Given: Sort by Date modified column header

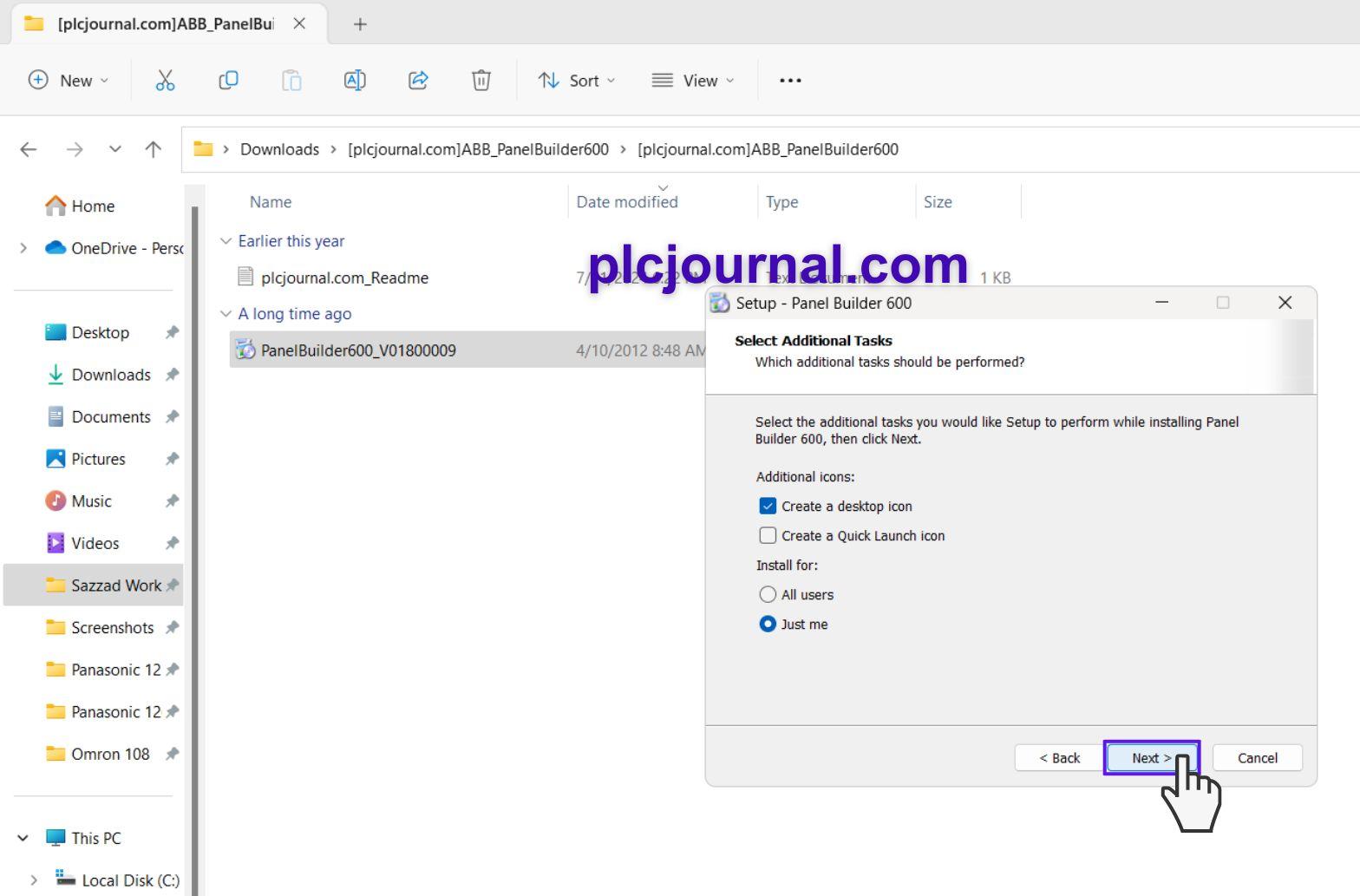Looking at the screenshot, I should coord(627,202).
